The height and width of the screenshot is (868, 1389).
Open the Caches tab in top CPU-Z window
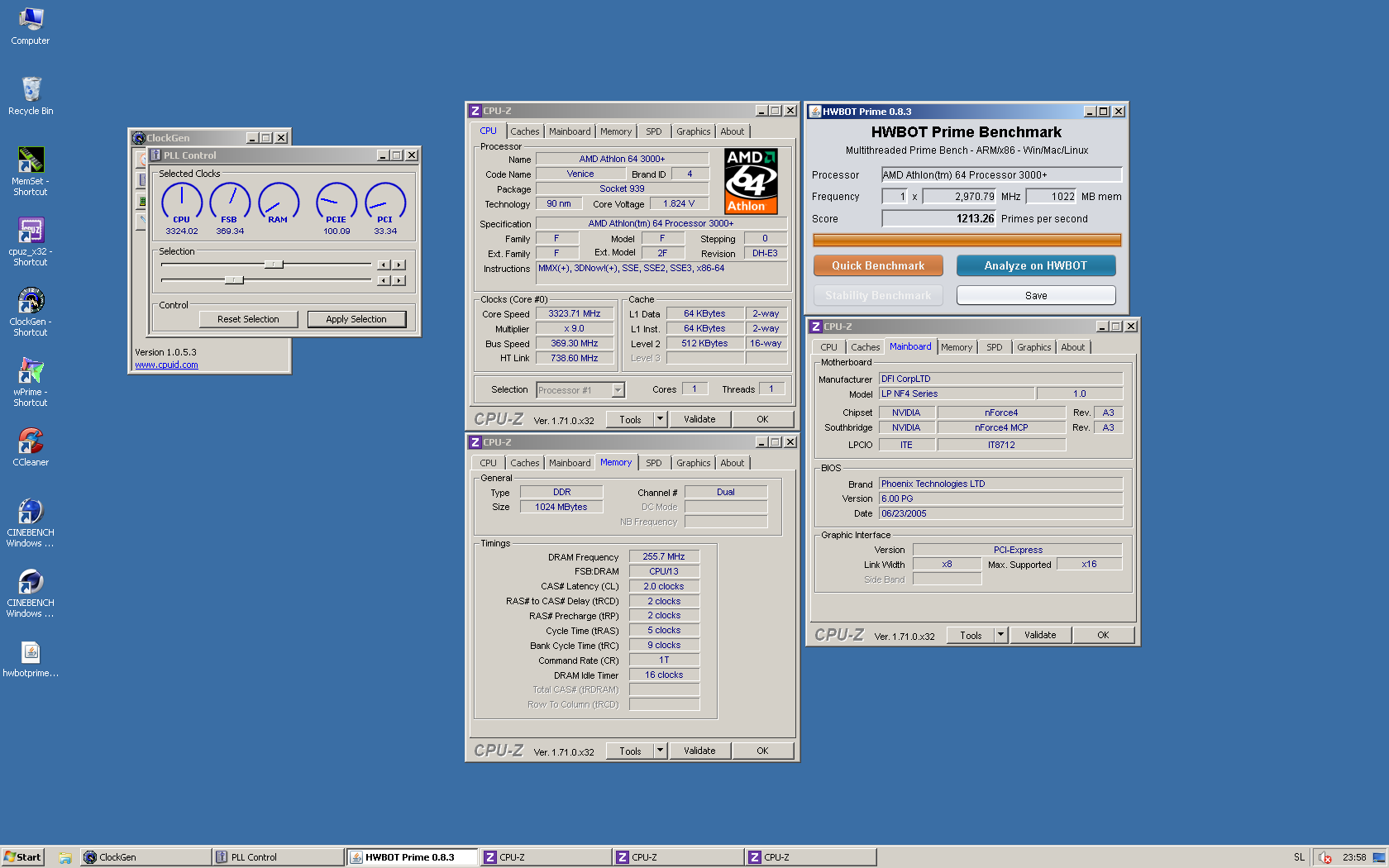point(524,131)
